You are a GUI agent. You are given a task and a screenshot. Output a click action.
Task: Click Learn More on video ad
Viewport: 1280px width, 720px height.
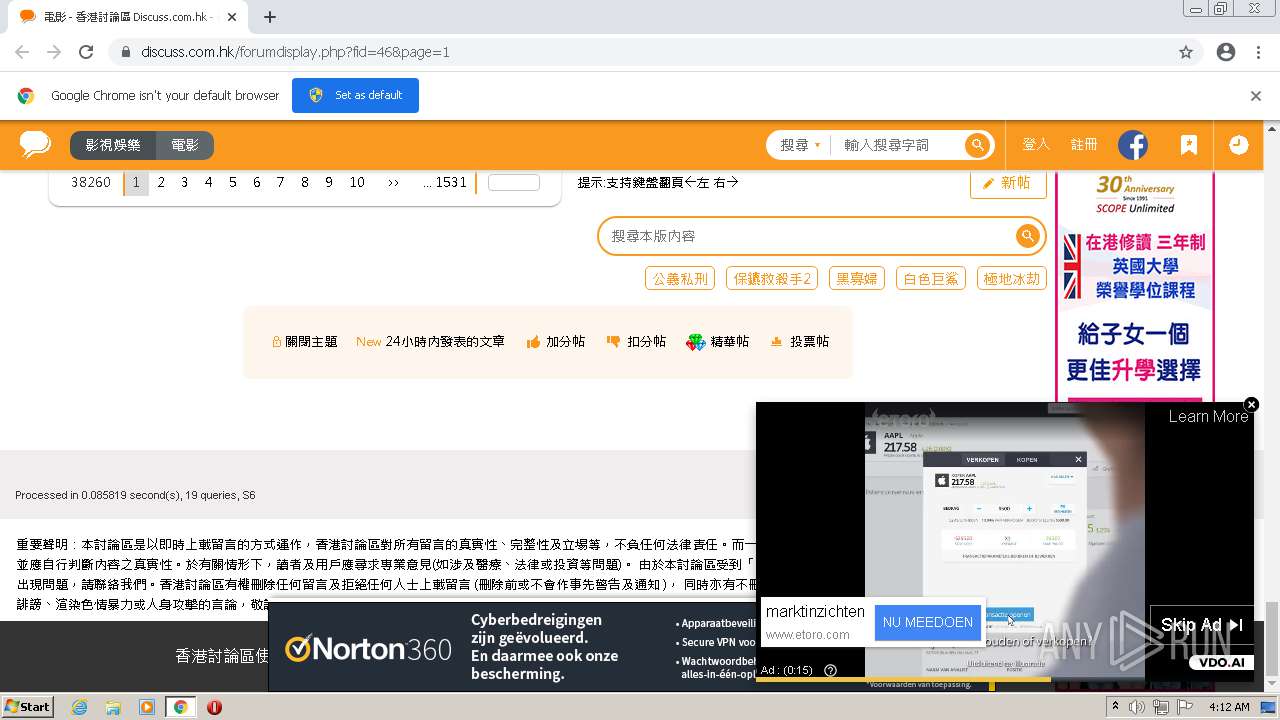(1208, 416)
